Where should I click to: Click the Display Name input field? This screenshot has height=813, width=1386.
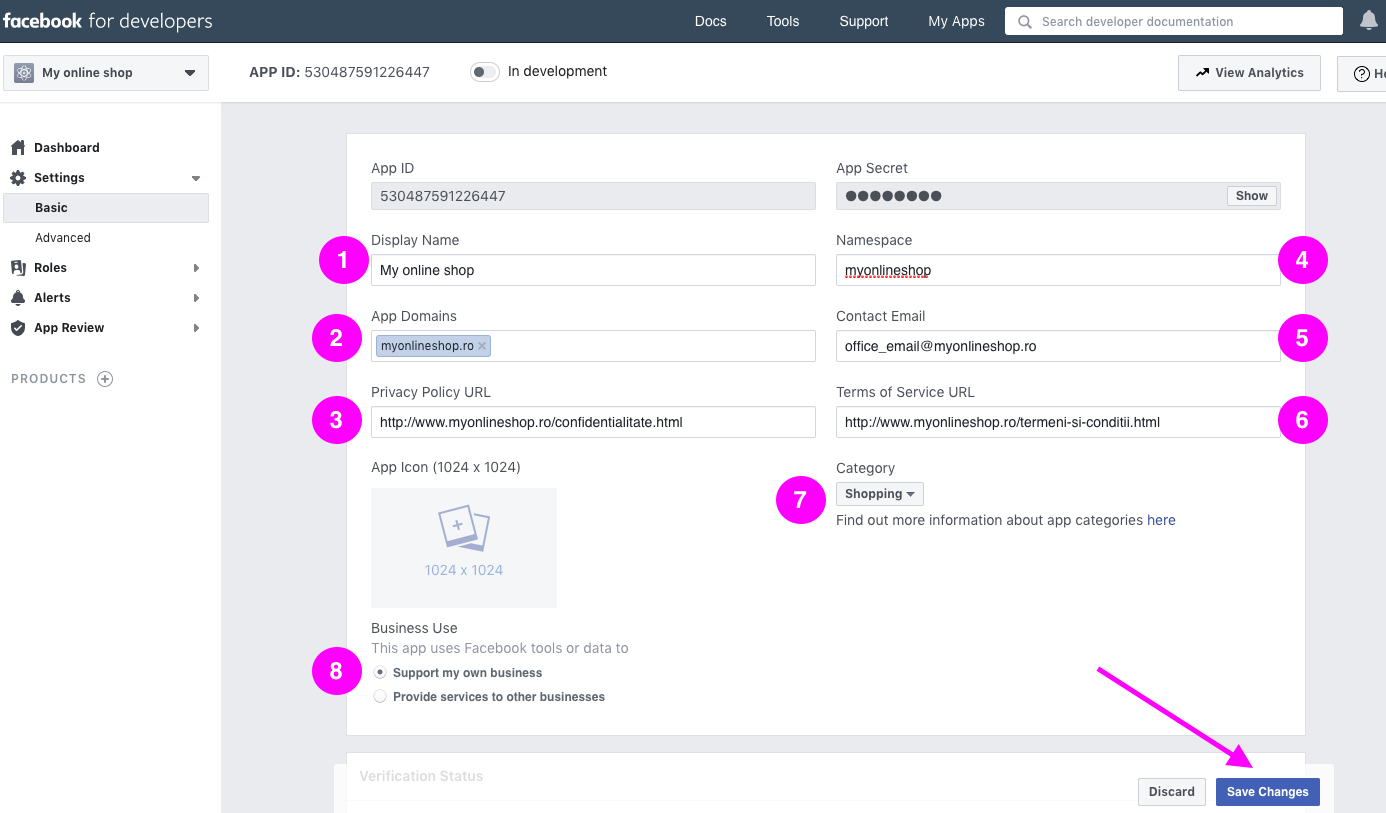point(593,270)
